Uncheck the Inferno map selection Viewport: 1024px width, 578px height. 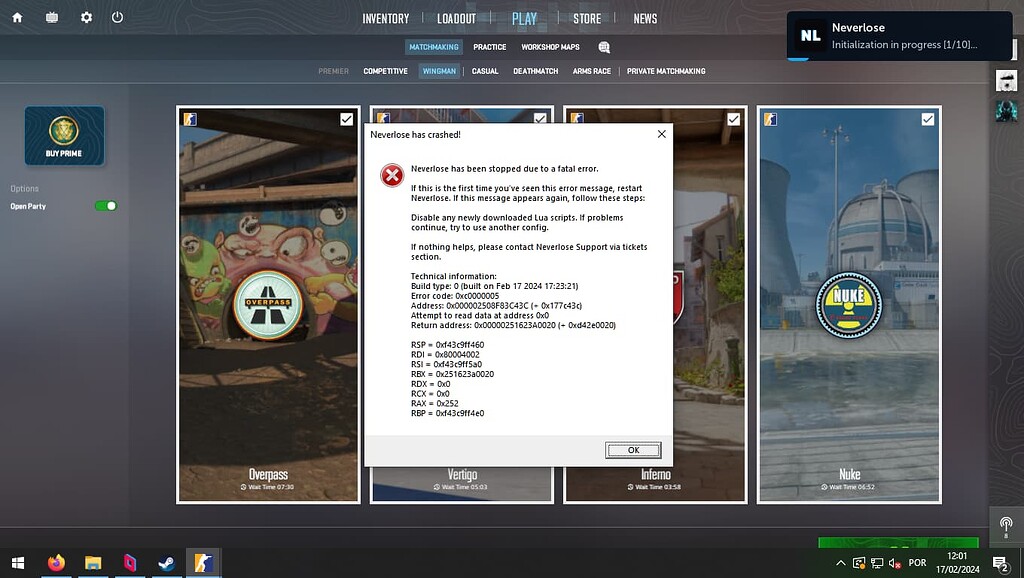click(x=731, y=118)
